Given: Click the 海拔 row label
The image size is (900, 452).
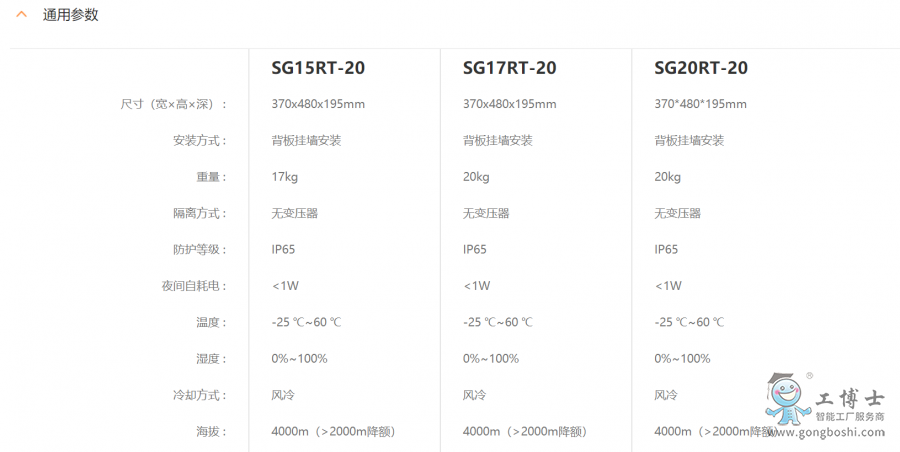Looking at the screenshot, I should click(211, 432).
